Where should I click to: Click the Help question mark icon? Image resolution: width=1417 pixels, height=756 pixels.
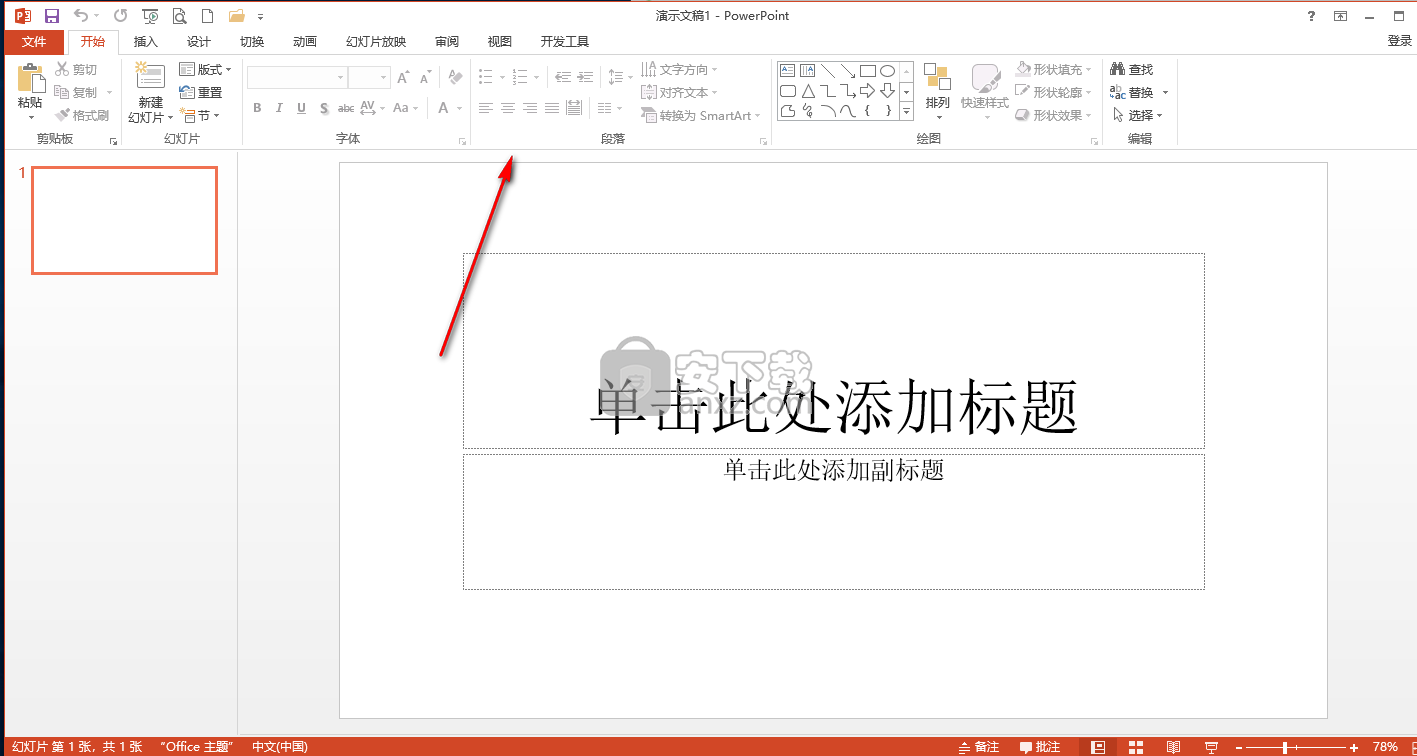click(x=1311, y=16)
